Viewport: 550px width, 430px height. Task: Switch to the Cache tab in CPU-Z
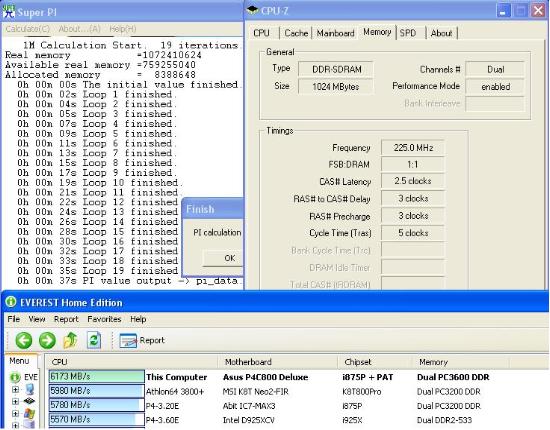296,33
